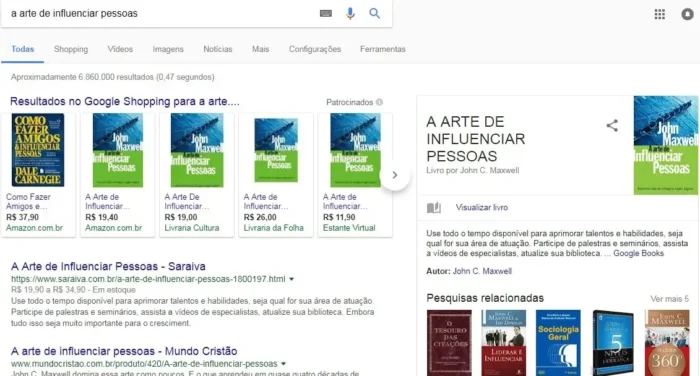
Task: Start voice search with microphone icon
Action: tap(350, 13)
